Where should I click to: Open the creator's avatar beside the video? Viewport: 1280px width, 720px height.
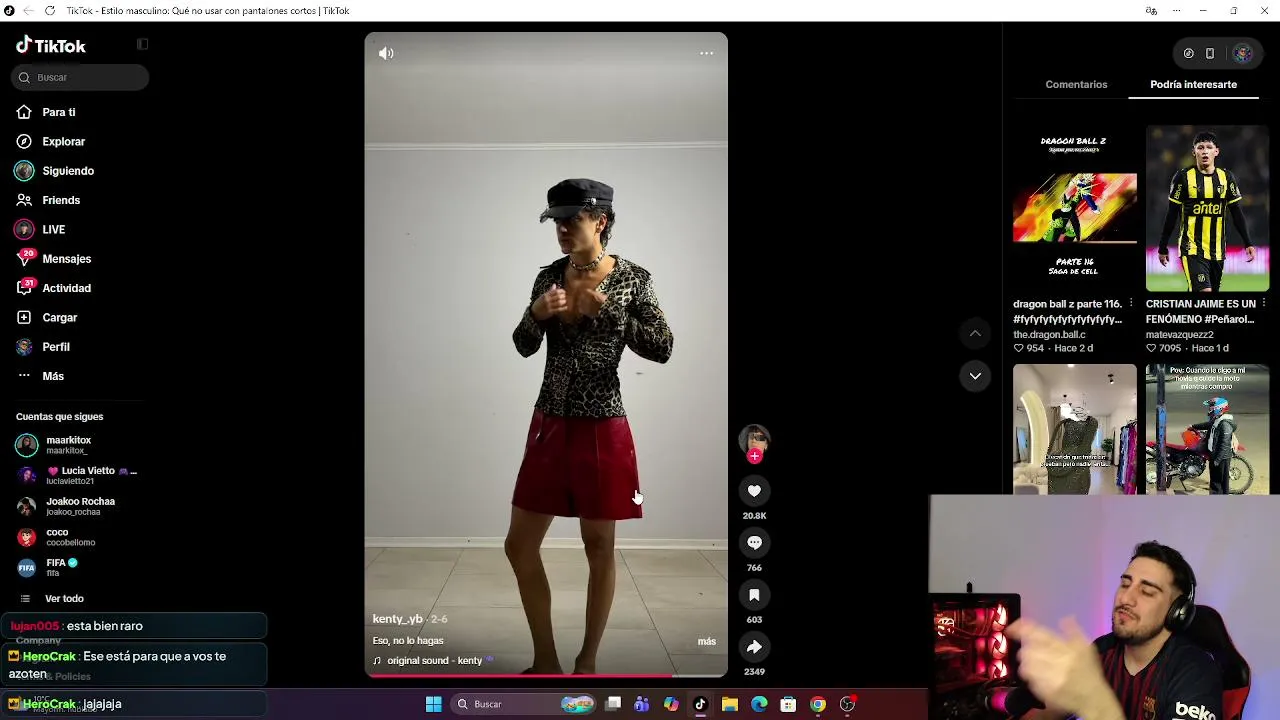[754, 438]
